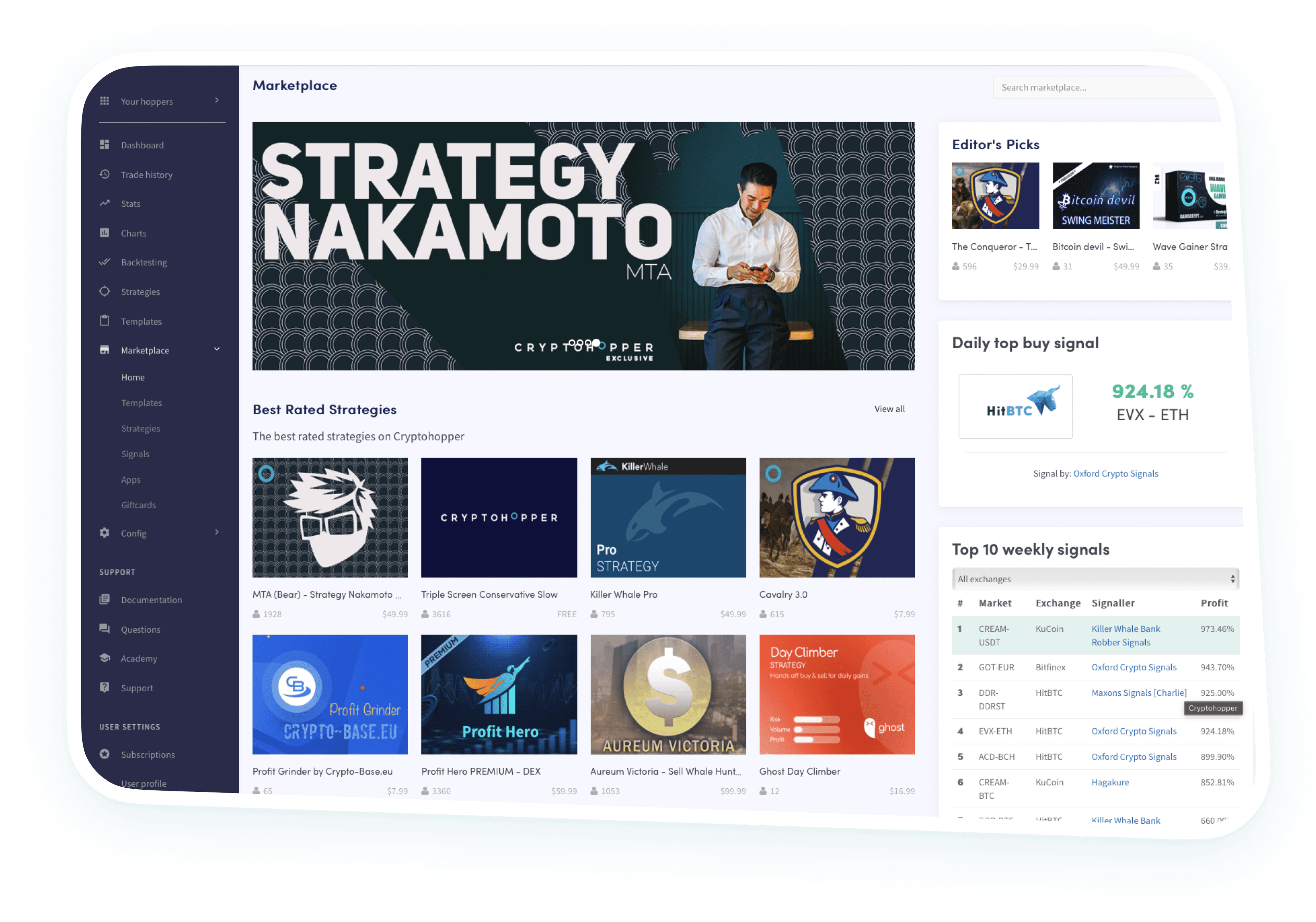Open Oxford Crypto Signals link under daily signal
The image size is (1316, 922).
[x=1116, y=474]
